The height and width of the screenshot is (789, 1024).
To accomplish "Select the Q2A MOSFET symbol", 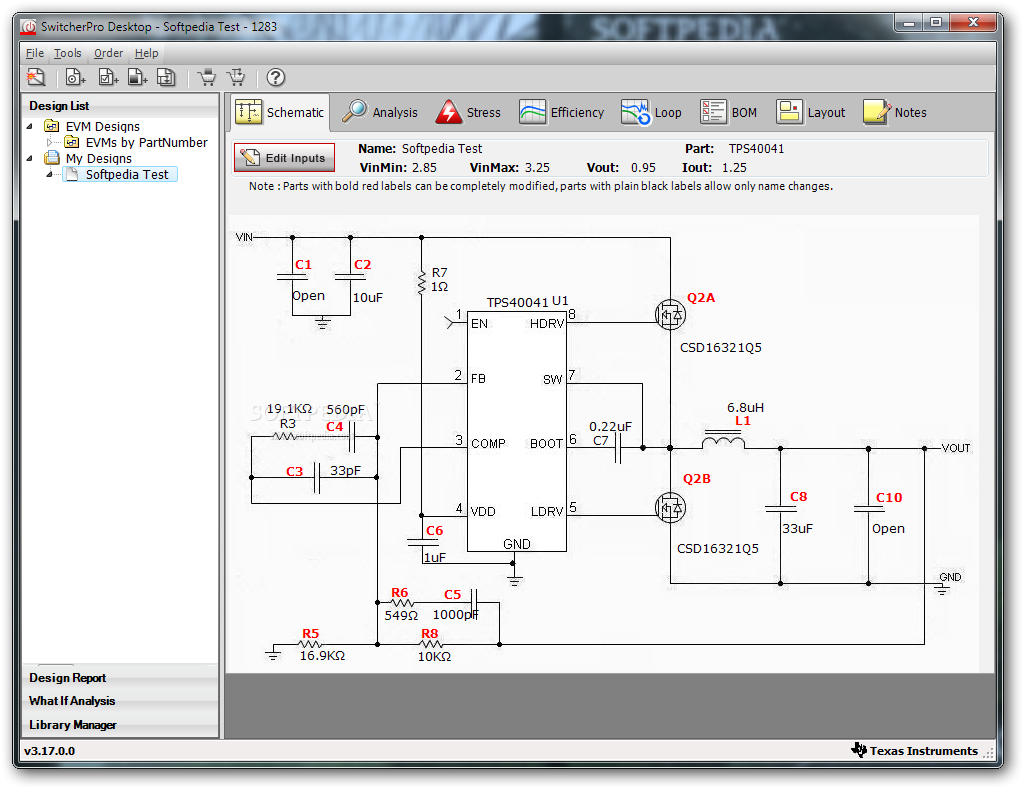I will 670,315.
